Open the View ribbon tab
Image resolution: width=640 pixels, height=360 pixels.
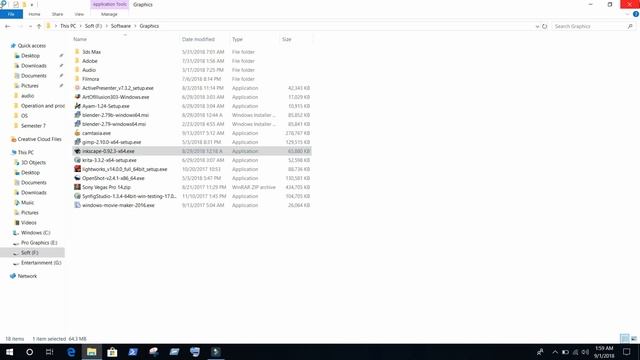79,14
